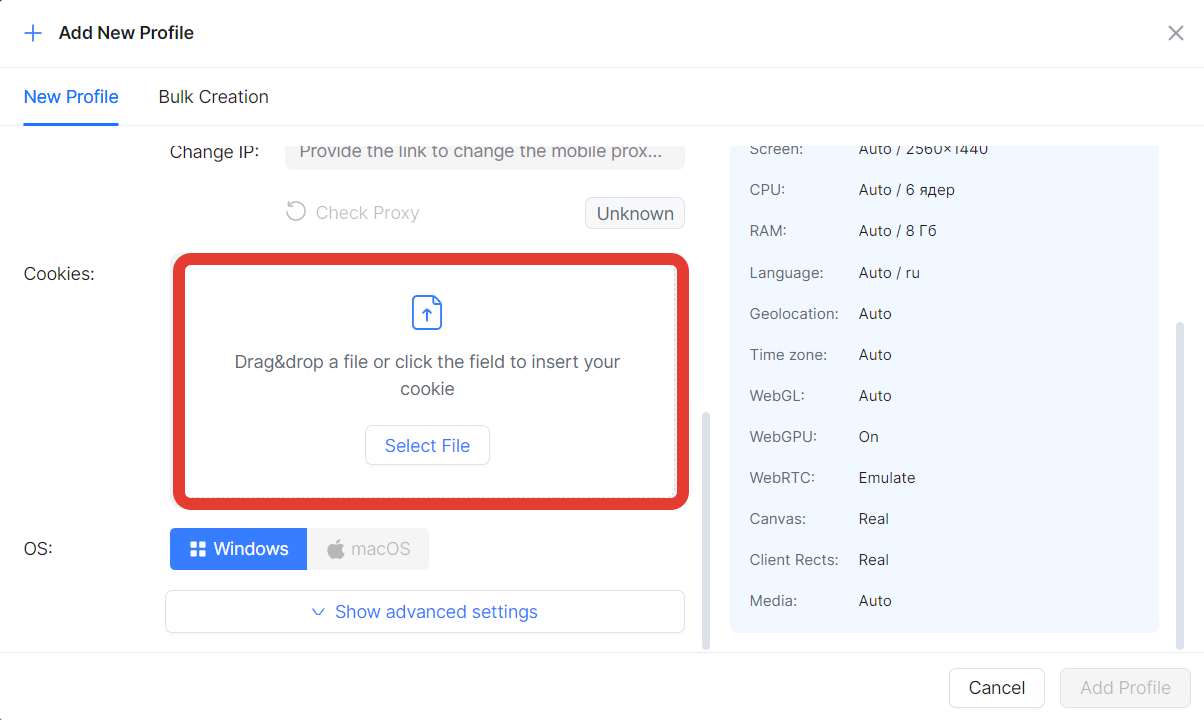Screen dimensions: 1204x720
Task: Click the Check Proxy refresh icon
Action: tap(295, 212)
